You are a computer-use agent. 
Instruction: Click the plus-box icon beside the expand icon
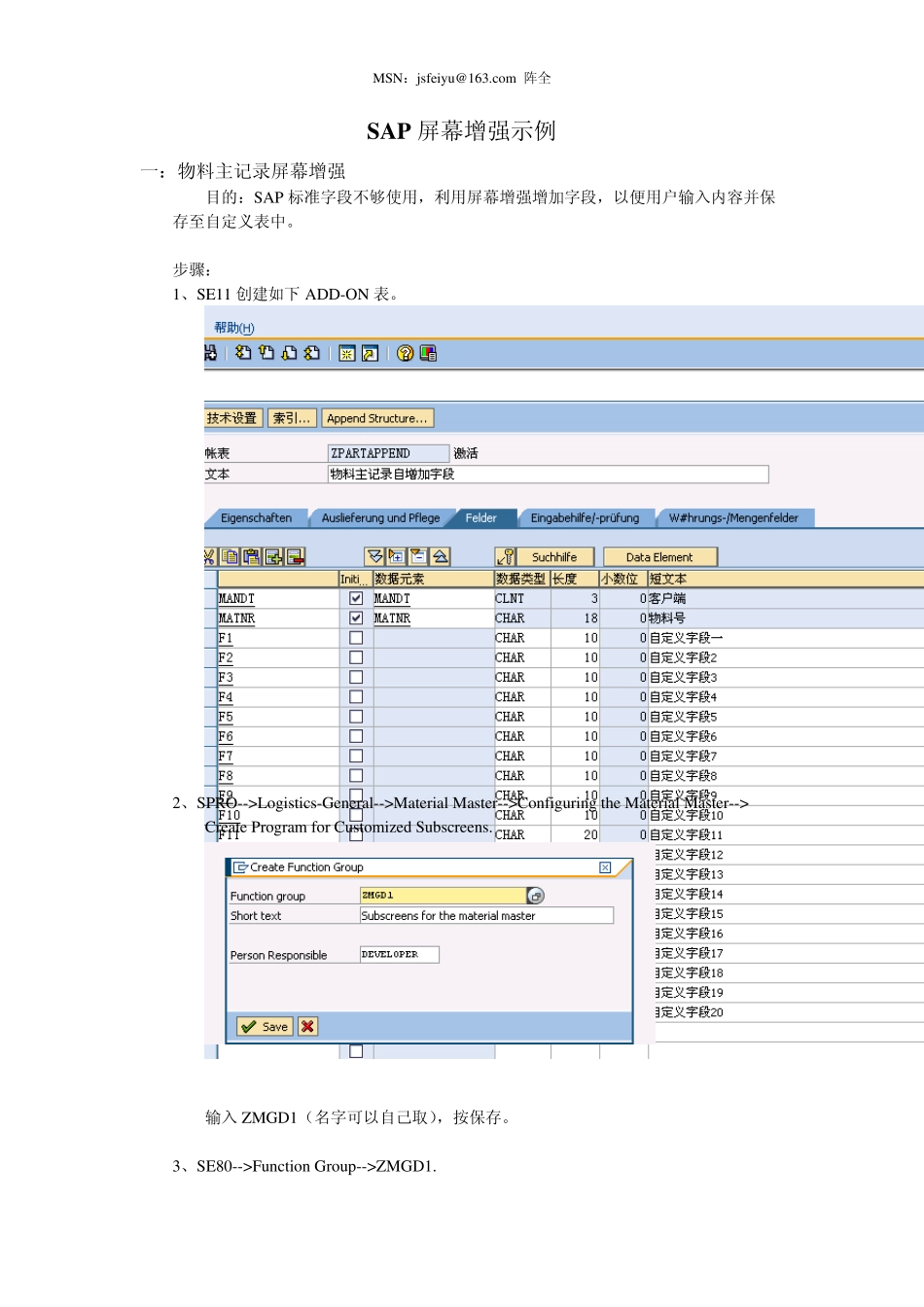click(396, 556)
